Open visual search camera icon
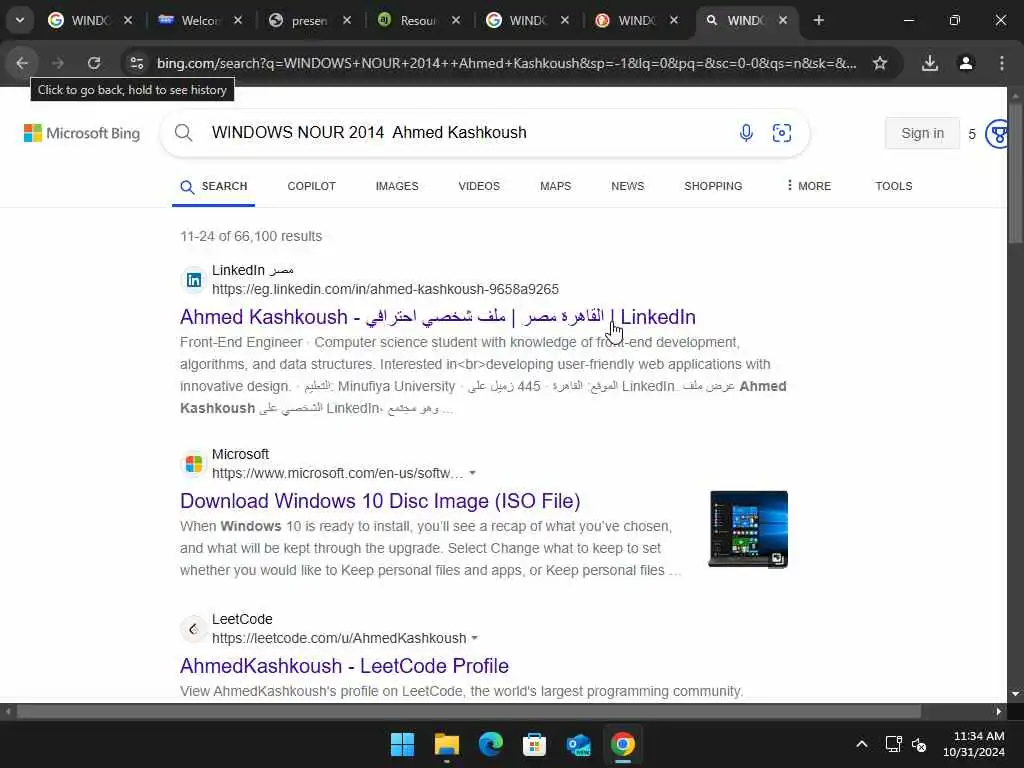 click(782, 133)
